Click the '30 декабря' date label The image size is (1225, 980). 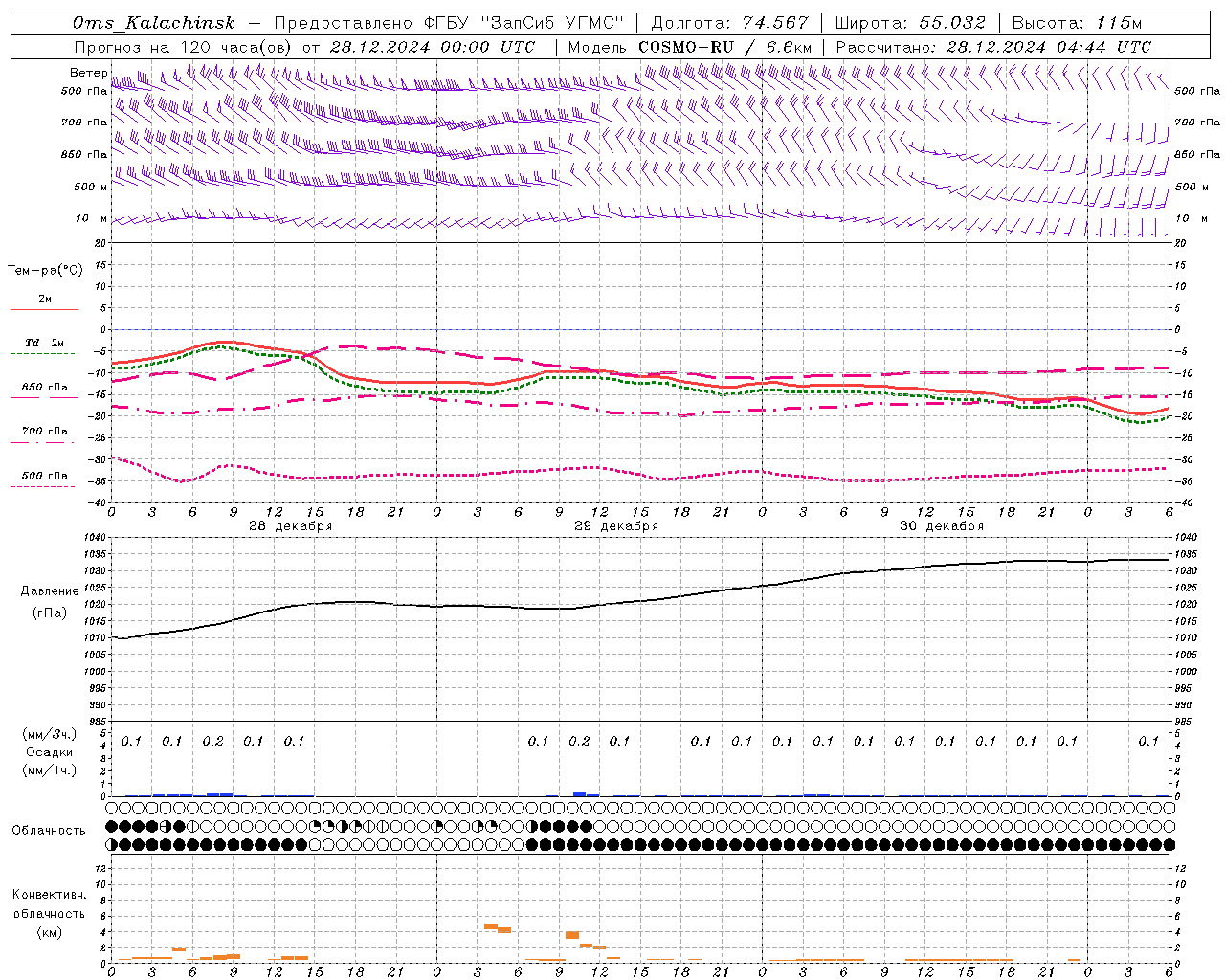[x=942, y=526]
